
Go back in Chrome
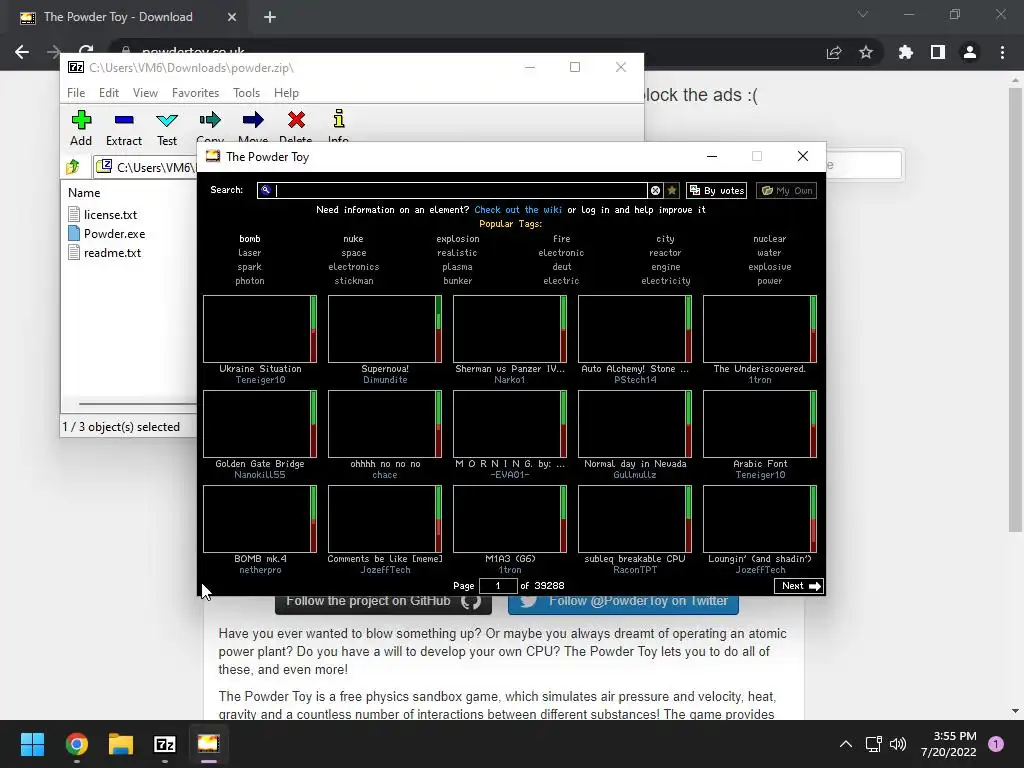click(x=22, y=52)
